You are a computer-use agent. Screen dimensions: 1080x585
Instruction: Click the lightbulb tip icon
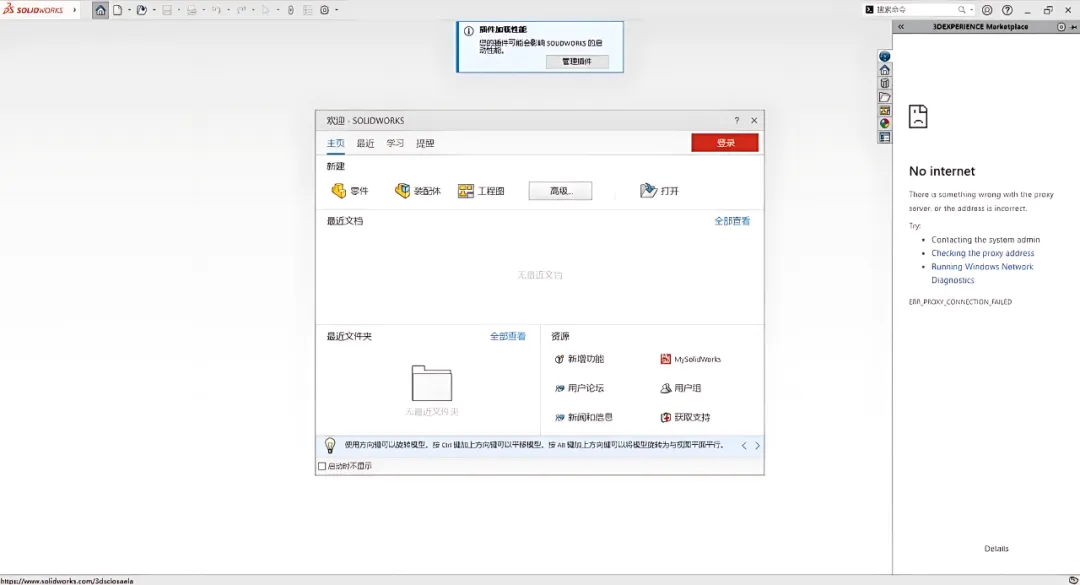330,446
